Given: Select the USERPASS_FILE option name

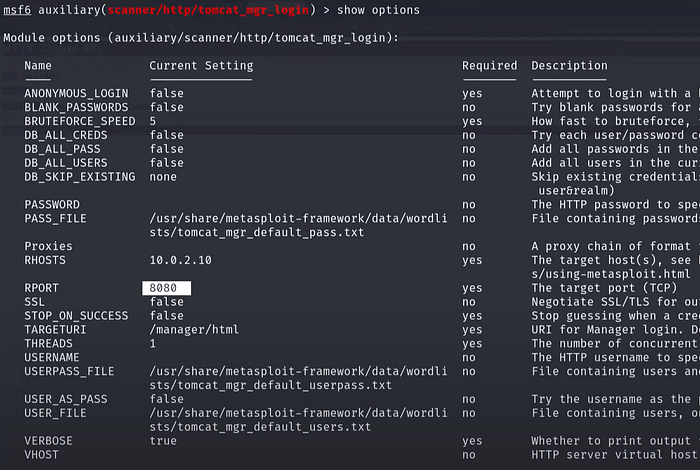Looking at the screenshot, I should (69, 371).
